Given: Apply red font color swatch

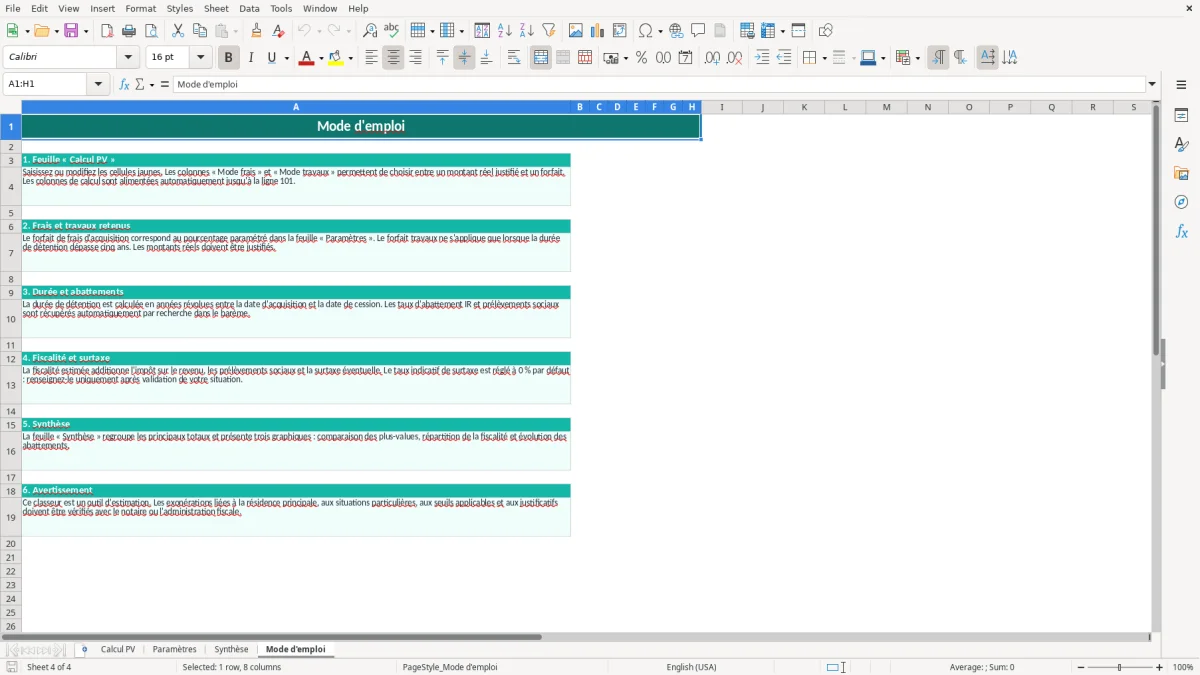Looking at the screenshot, I should pyautogui.click(x=306, y=58).
